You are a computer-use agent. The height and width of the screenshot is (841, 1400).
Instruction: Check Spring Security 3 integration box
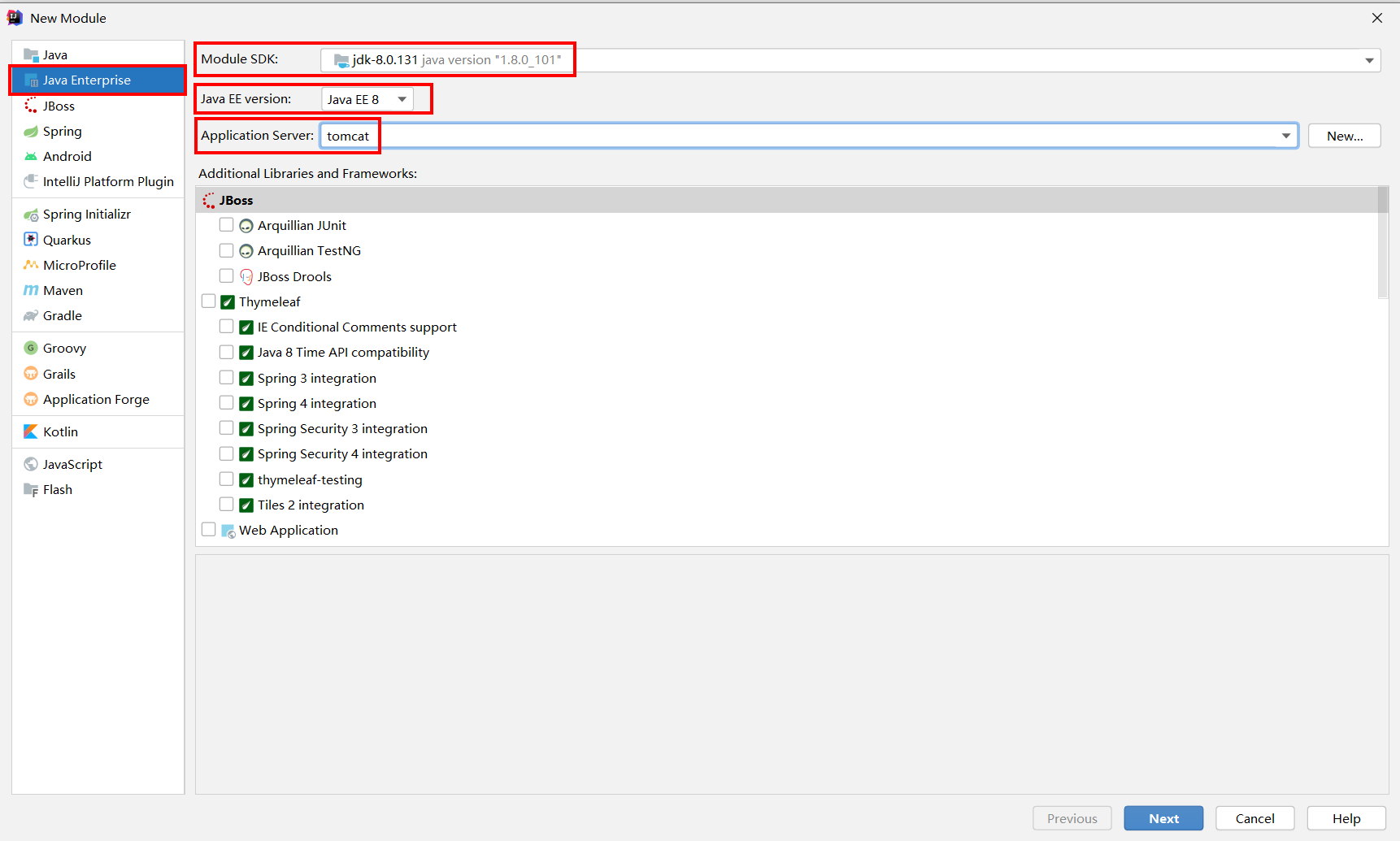[227, 427]
